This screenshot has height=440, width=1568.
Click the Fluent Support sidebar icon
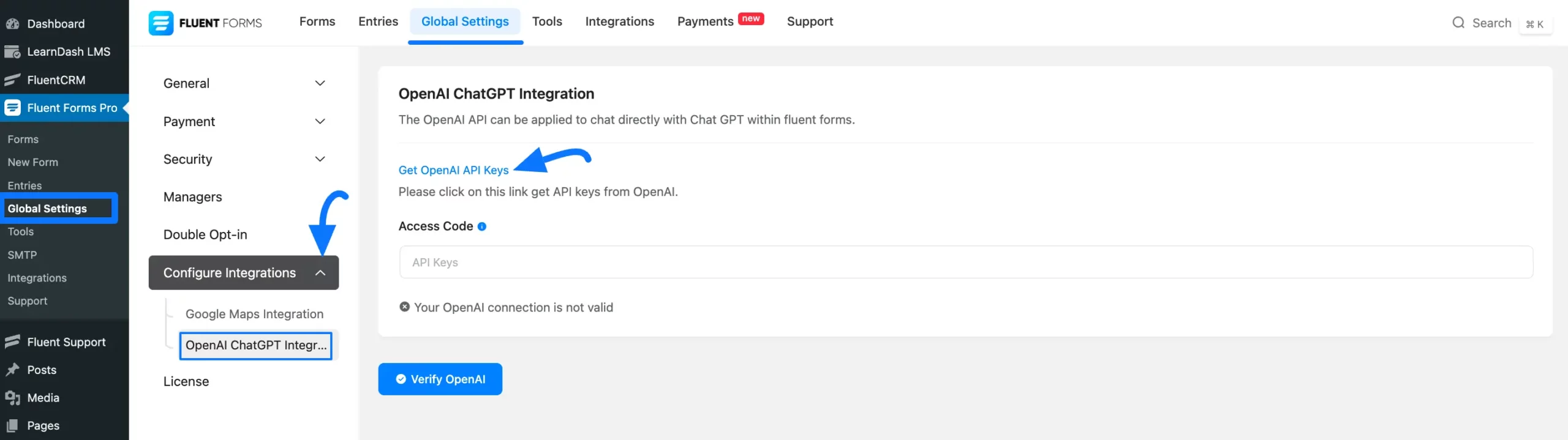[x=12, y=342]
